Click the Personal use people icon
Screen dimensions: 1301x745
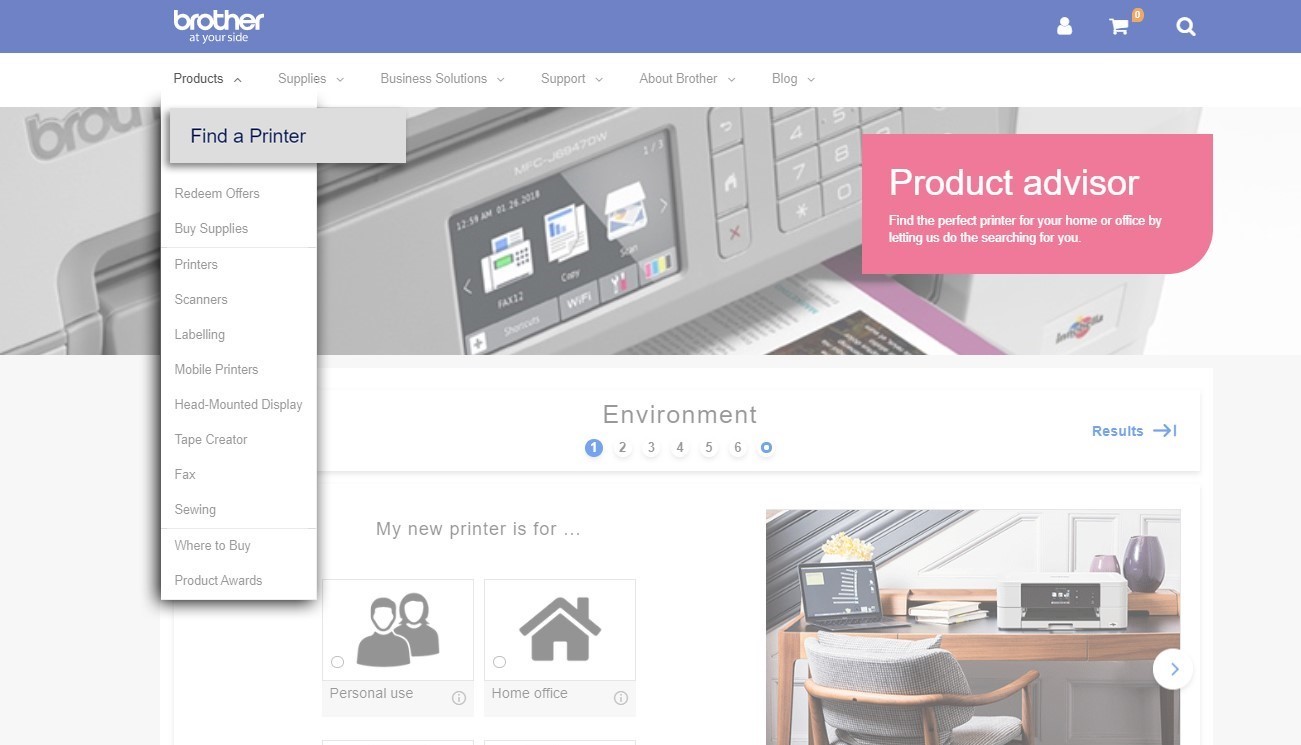coord(398,630)
